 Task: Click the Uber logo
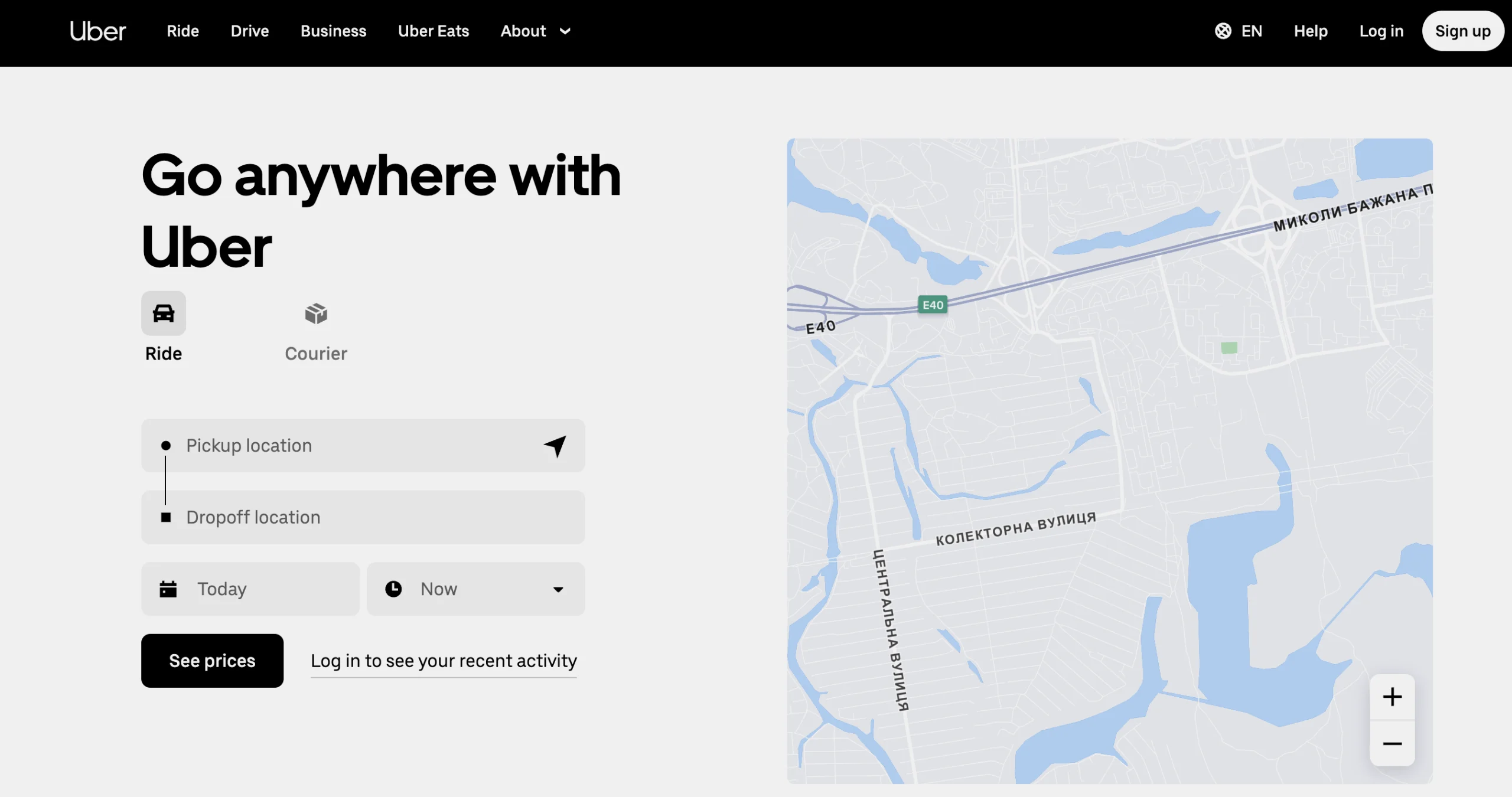click(x=97, y=31)
